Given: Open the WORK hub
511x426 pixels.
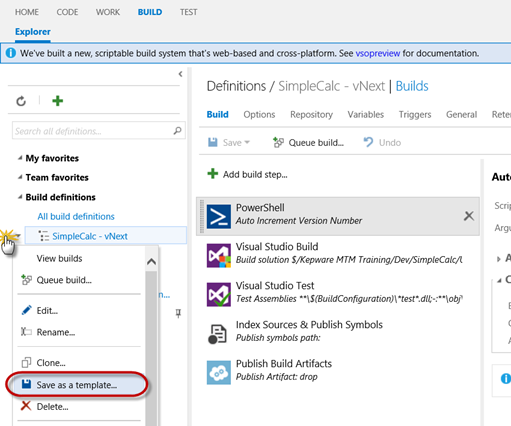Looking at the screenshot, I should [x=108, y=12].
